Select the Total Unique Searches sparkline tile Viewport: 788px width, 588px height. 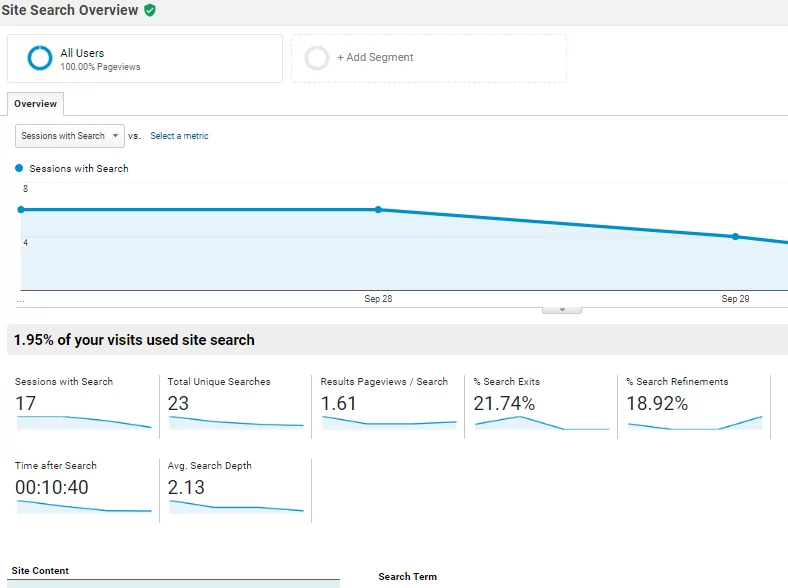point(236,406)
